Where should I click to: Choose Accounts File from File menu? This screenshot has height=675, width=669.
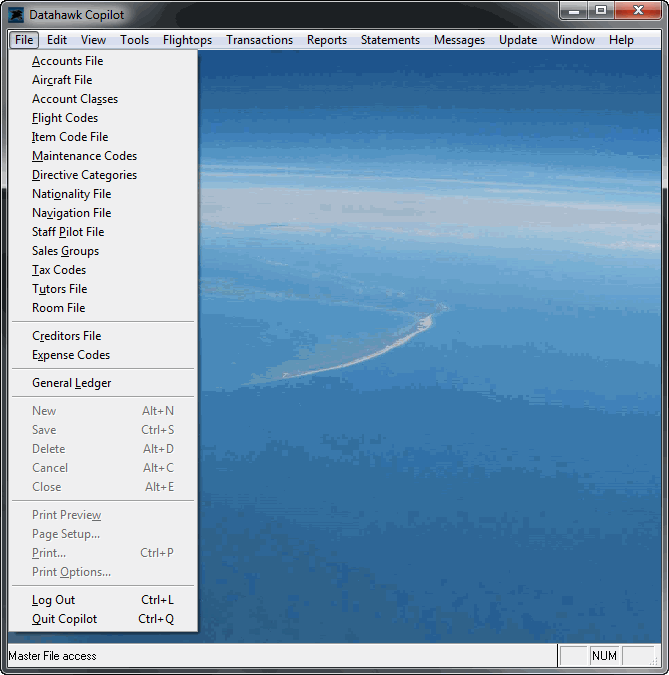coord(103,61)
